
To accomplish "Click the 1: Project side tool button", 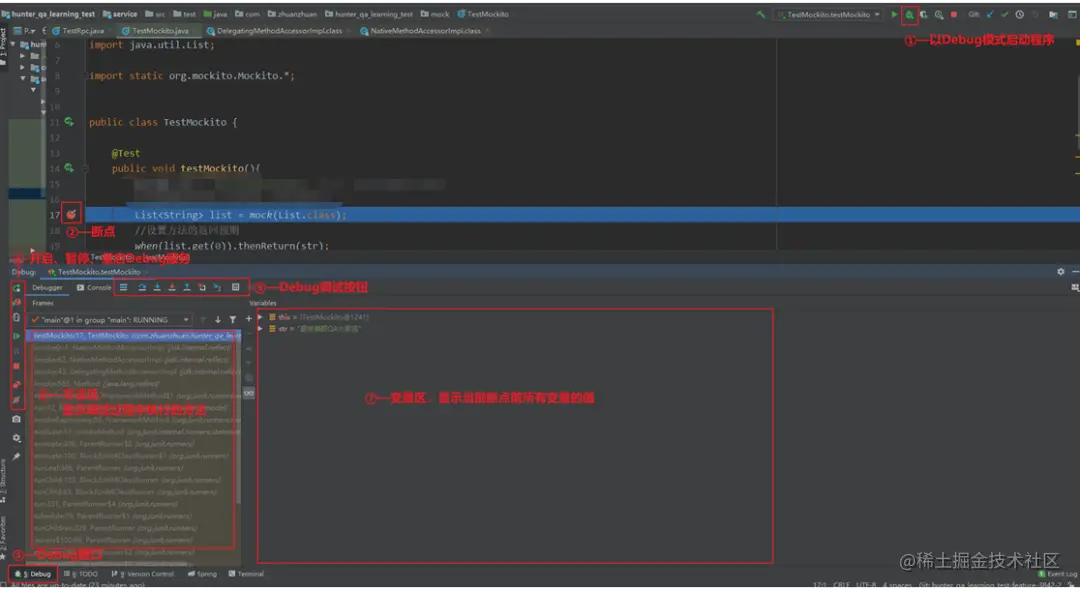I will (x=4, y=47).
